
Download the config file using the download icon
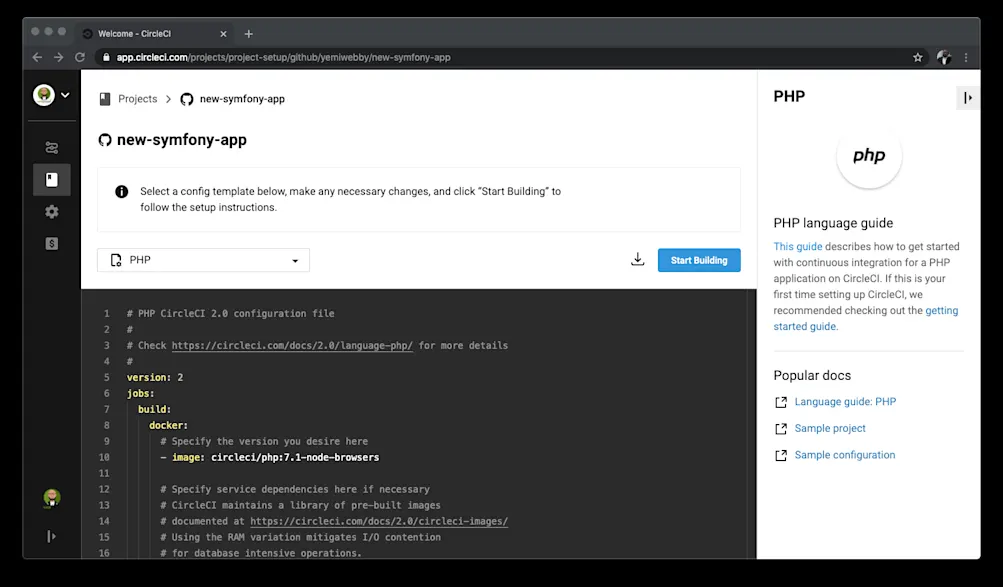[x=637, y=259]
